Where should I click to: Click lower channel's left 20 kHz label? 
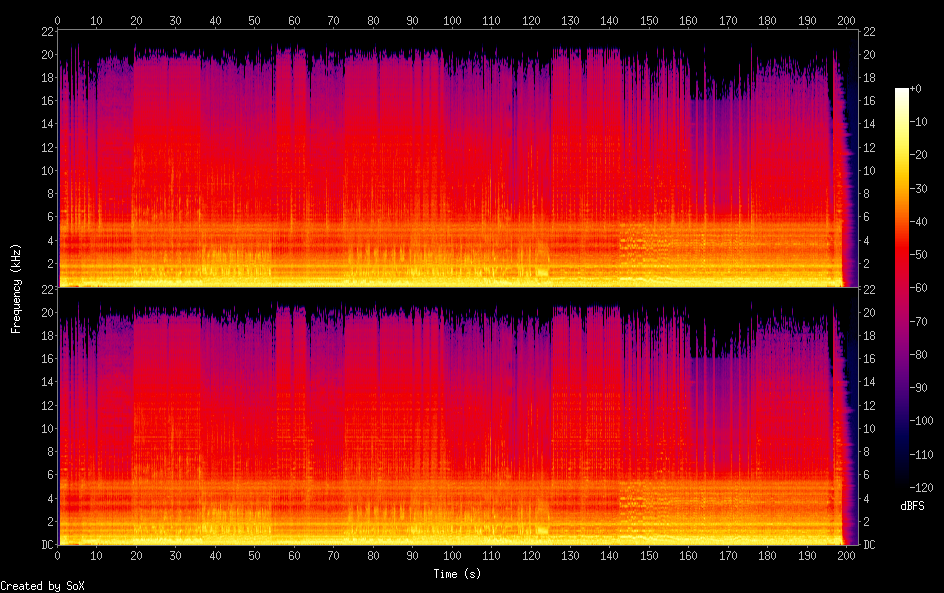pos(46,313)
